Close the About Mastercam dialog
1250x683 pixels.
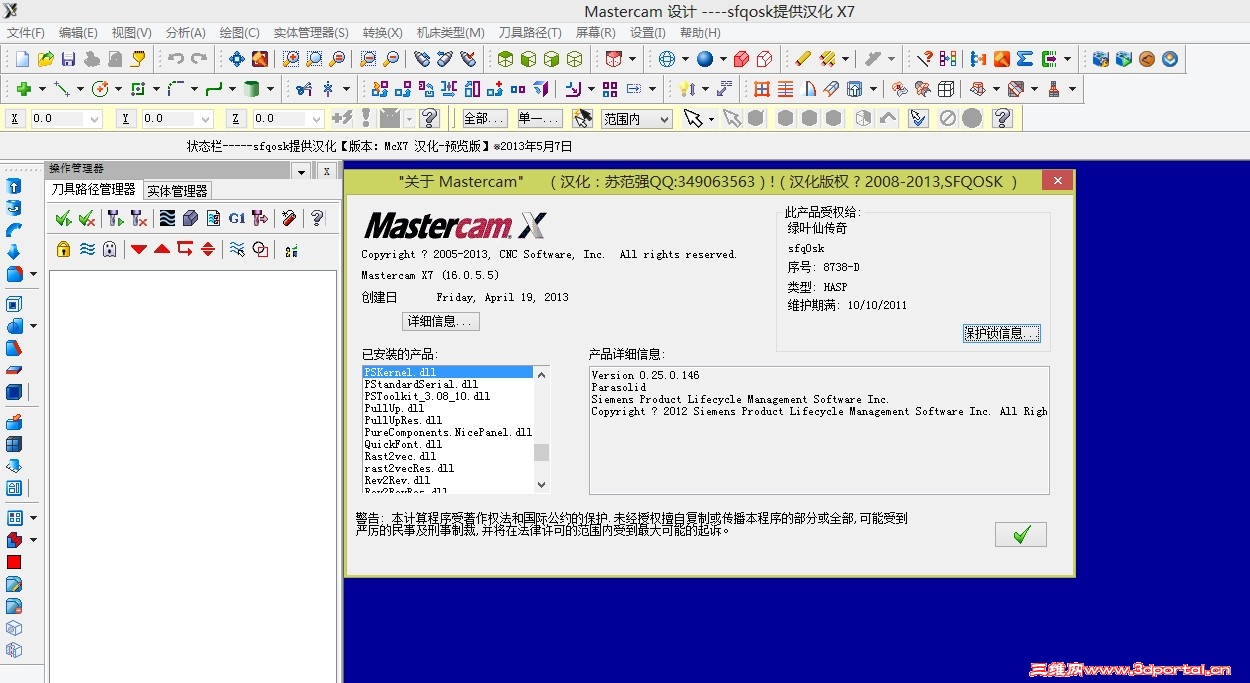(x=1057, y=181)
